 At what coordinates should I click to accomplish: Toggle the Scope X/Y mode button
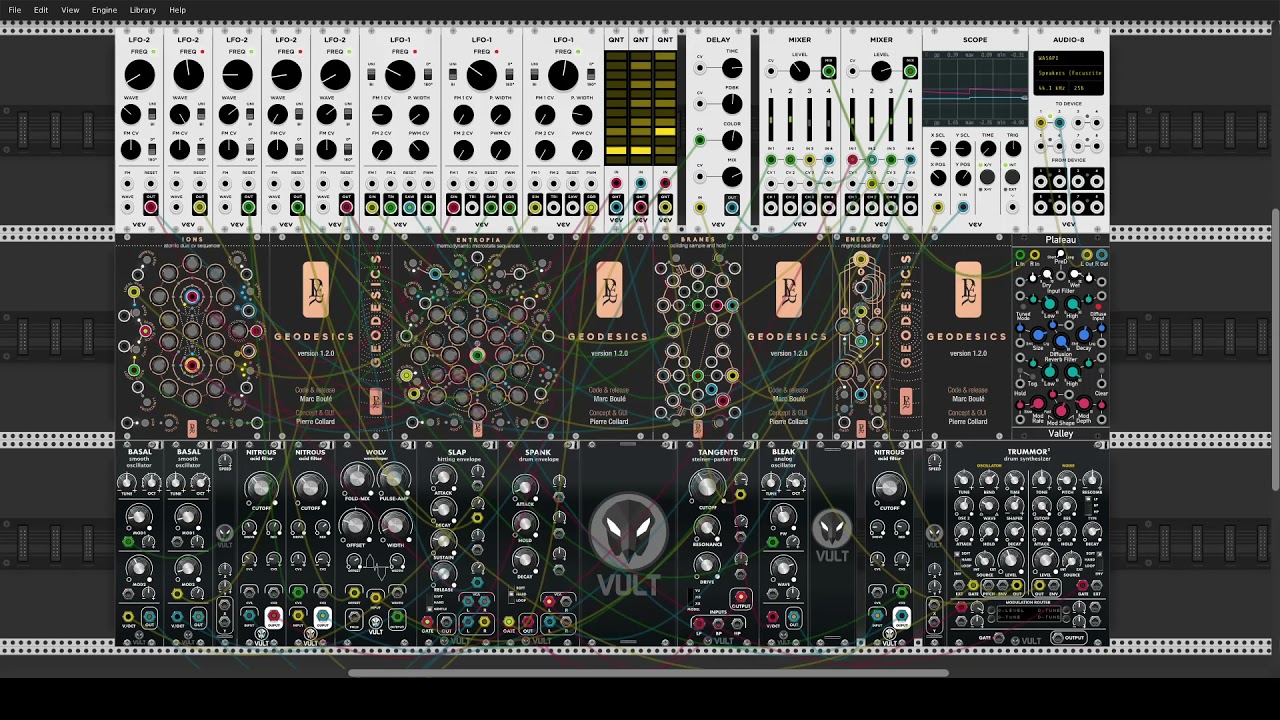tap(988, 177)
